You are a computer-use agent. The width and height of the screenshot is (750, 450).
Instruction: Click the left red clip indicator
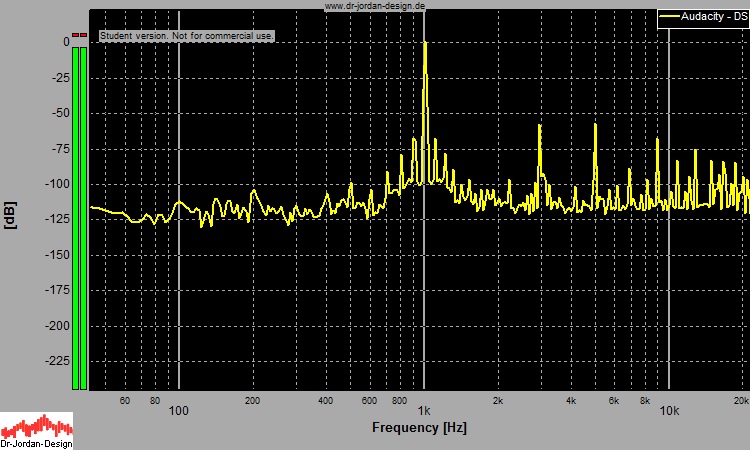tap(76, 35)
